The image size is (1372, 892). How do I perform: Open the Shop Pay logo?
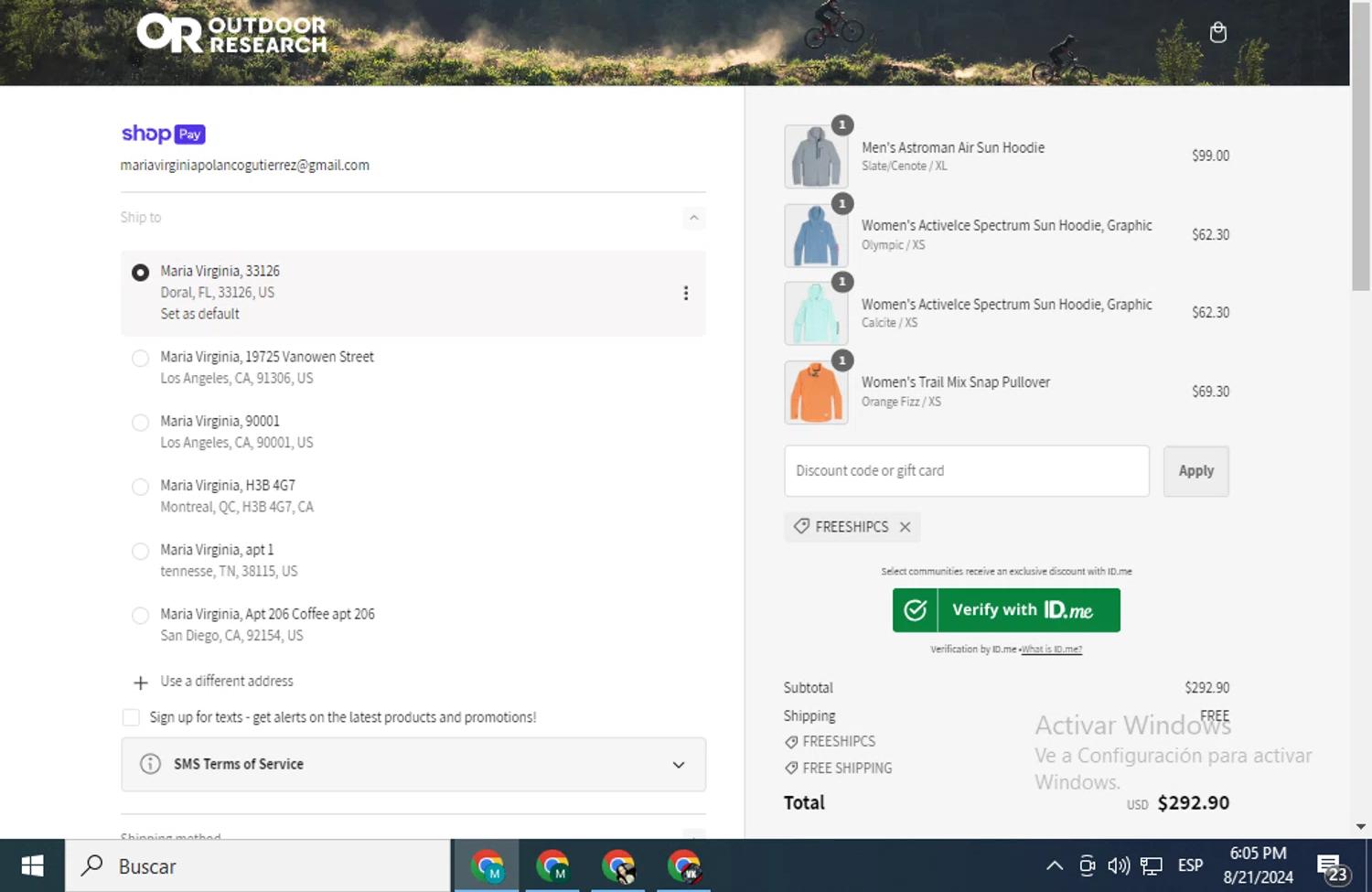[163, 134]
